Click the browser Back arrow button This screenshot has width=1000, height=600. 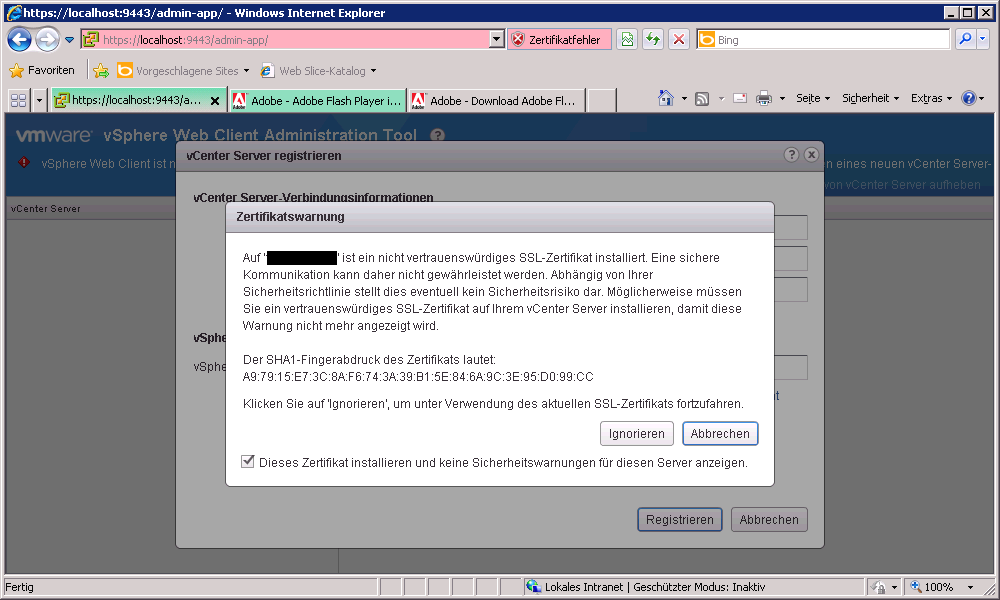[19, 40]
